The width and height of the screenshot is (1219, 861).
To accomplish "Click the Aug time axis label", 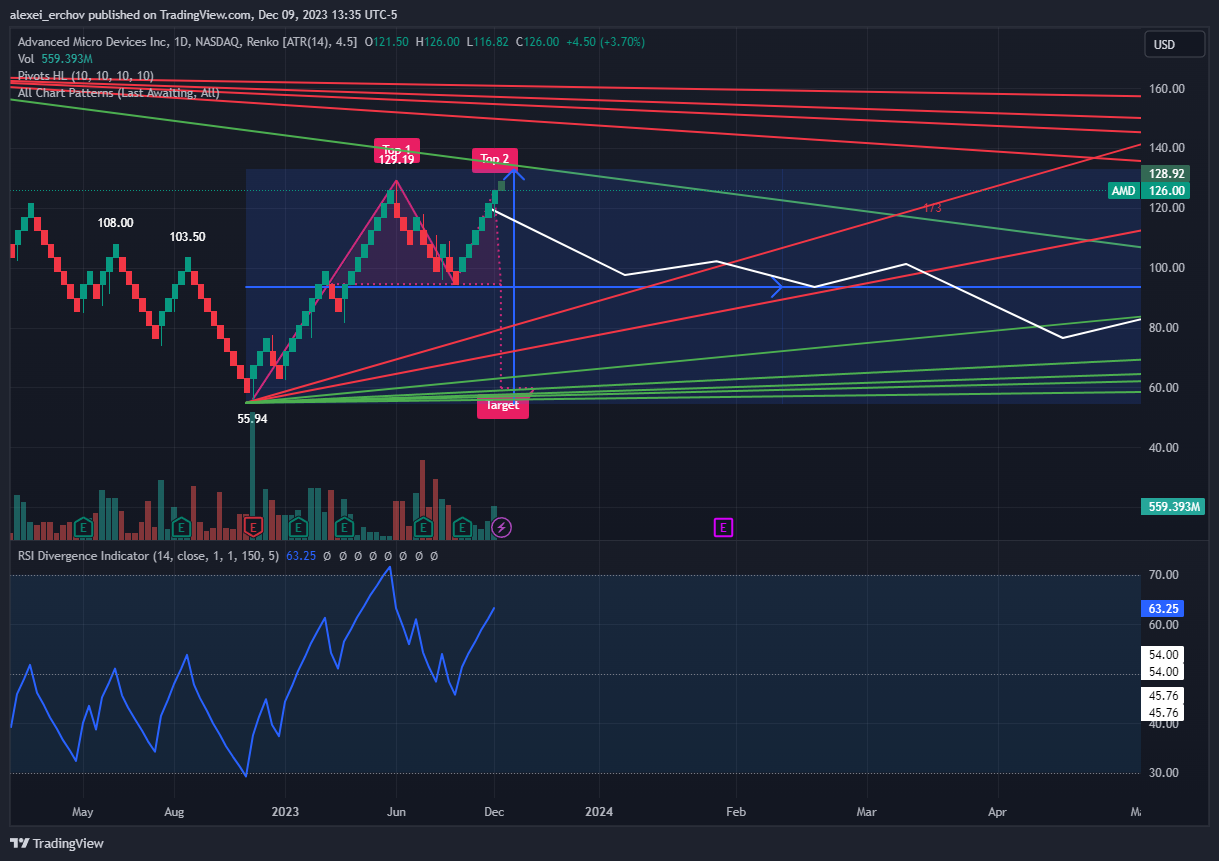I will 174,813.
